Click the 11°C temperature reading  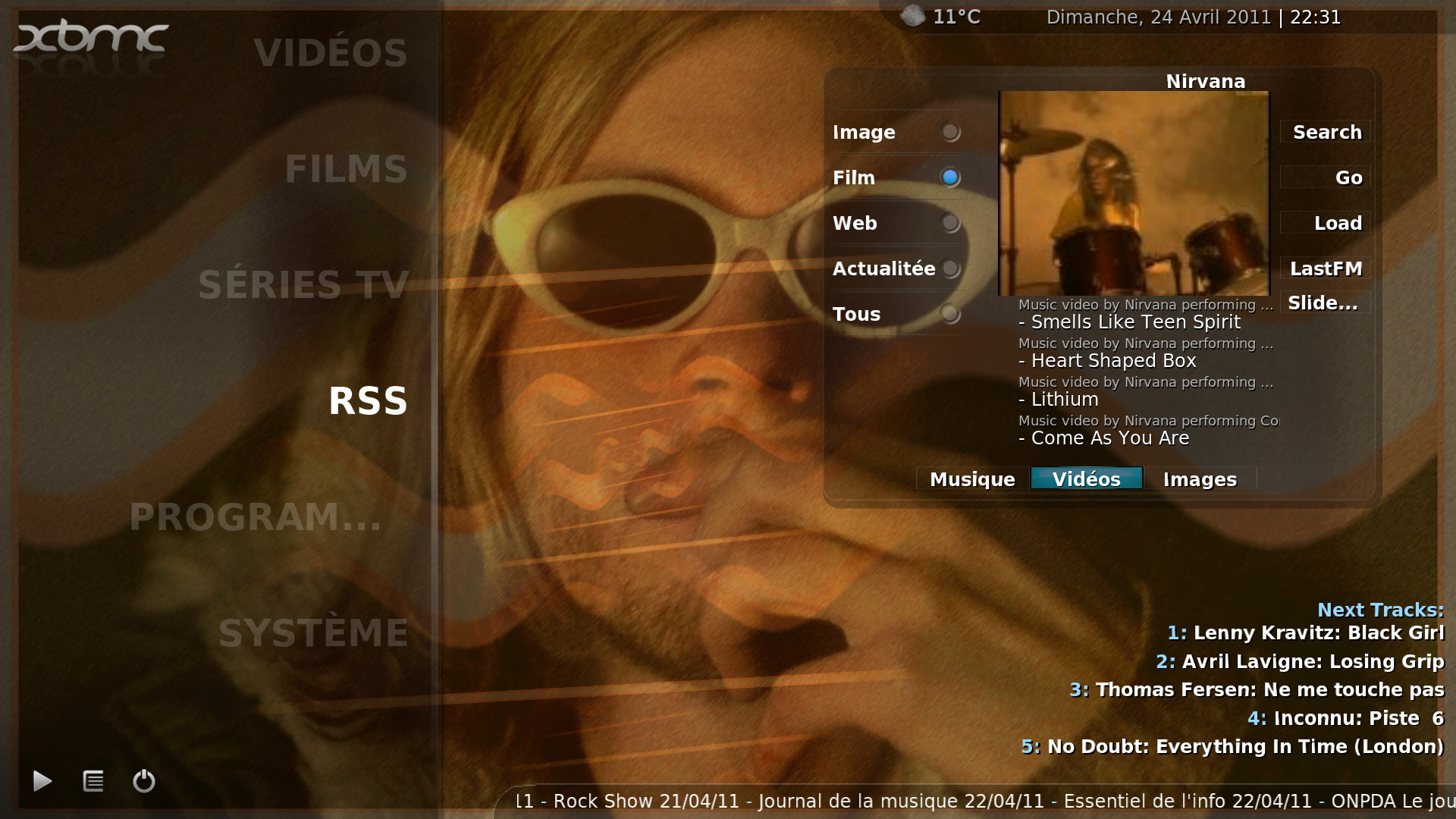pos(956,17)
